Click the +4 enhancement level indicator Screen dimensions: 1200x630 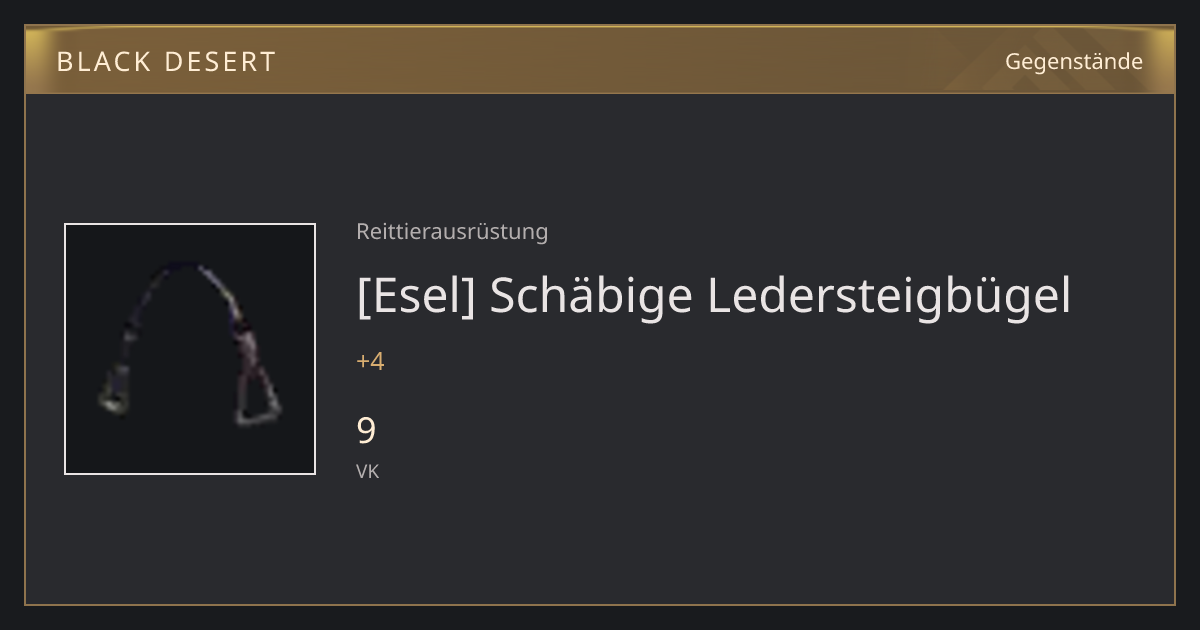pos(370,361)
